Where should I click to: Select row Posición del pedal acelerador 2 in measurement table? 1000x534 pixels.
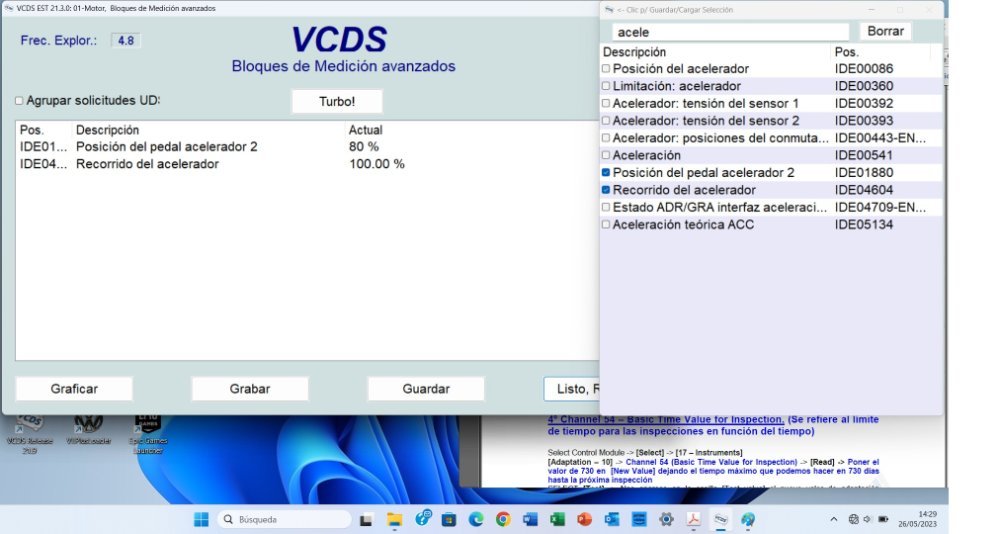306,147
